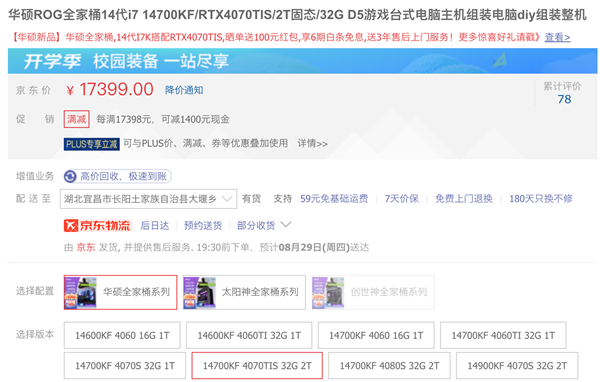Choose version 14600KF 4060 16G 1T
The width and height of the screenshot is (600, 382).
pyautogui.click(x=122, y=335)
